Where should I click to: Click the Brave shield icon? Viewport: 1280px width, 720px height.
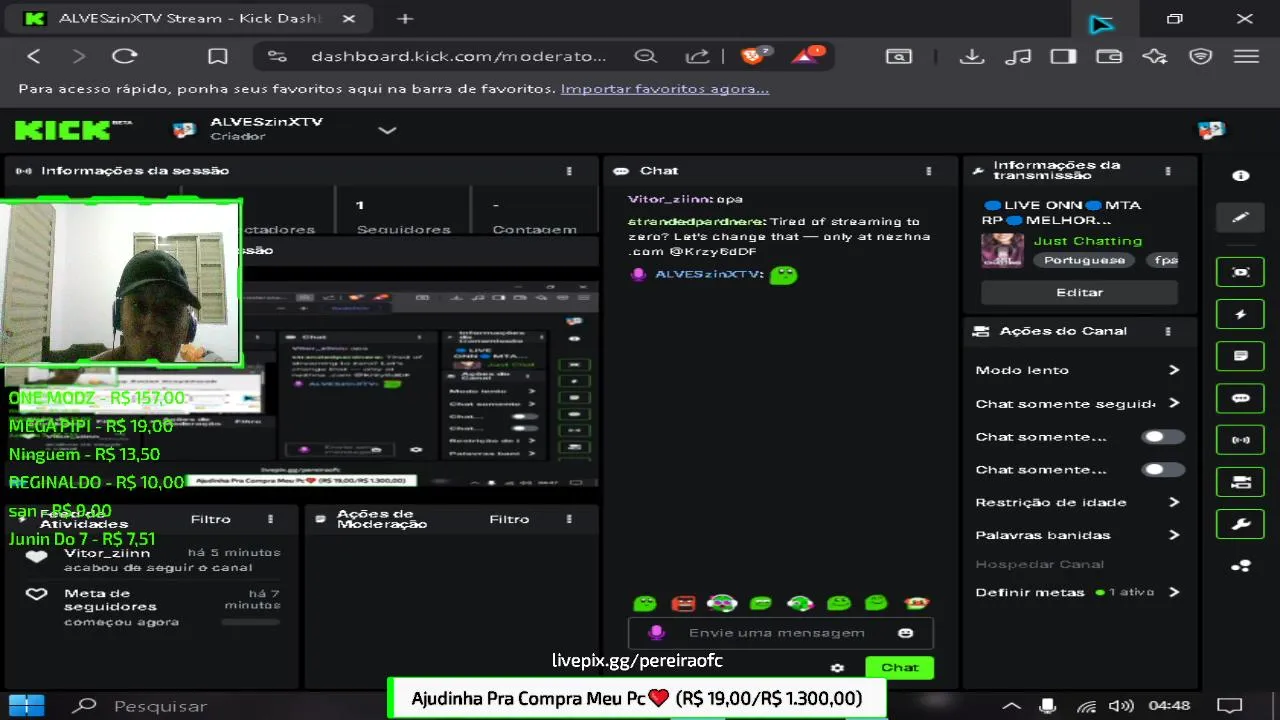click(x=753, y=56)
